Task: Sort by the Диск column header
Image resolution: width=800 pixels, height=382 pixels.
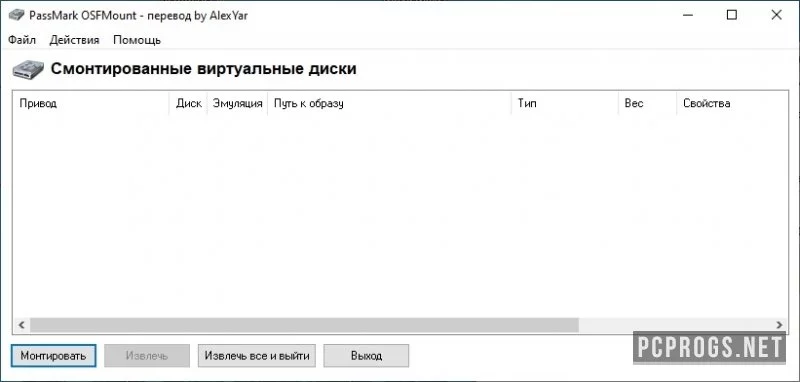Action: (x=188, y=104)
